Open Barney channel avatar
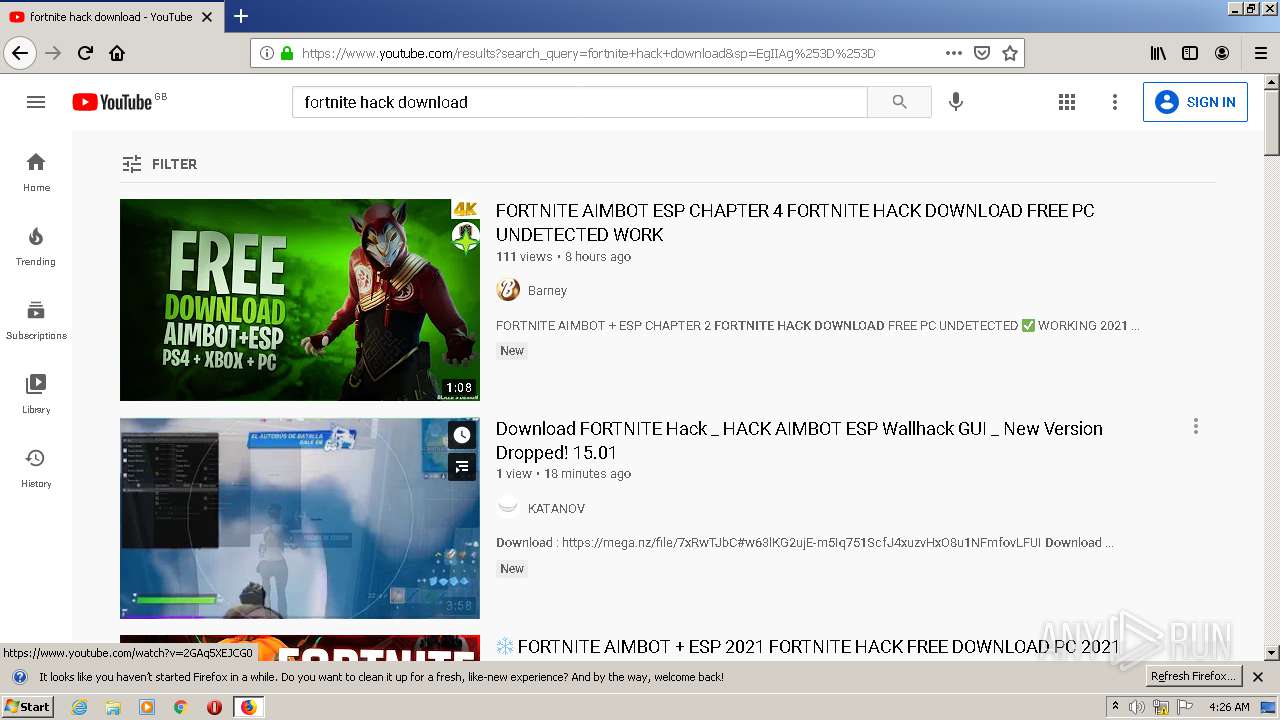 pos(508,290)
